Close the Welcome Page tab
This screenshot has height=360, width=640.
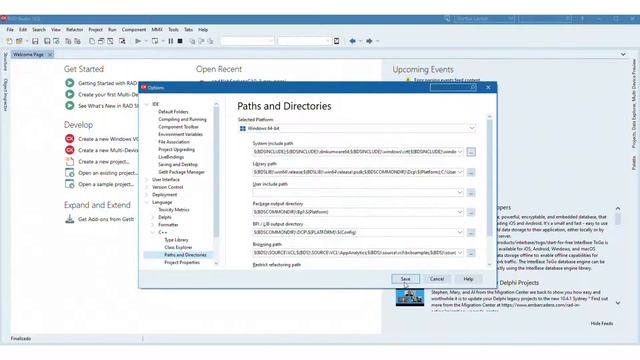pos(50,54)
